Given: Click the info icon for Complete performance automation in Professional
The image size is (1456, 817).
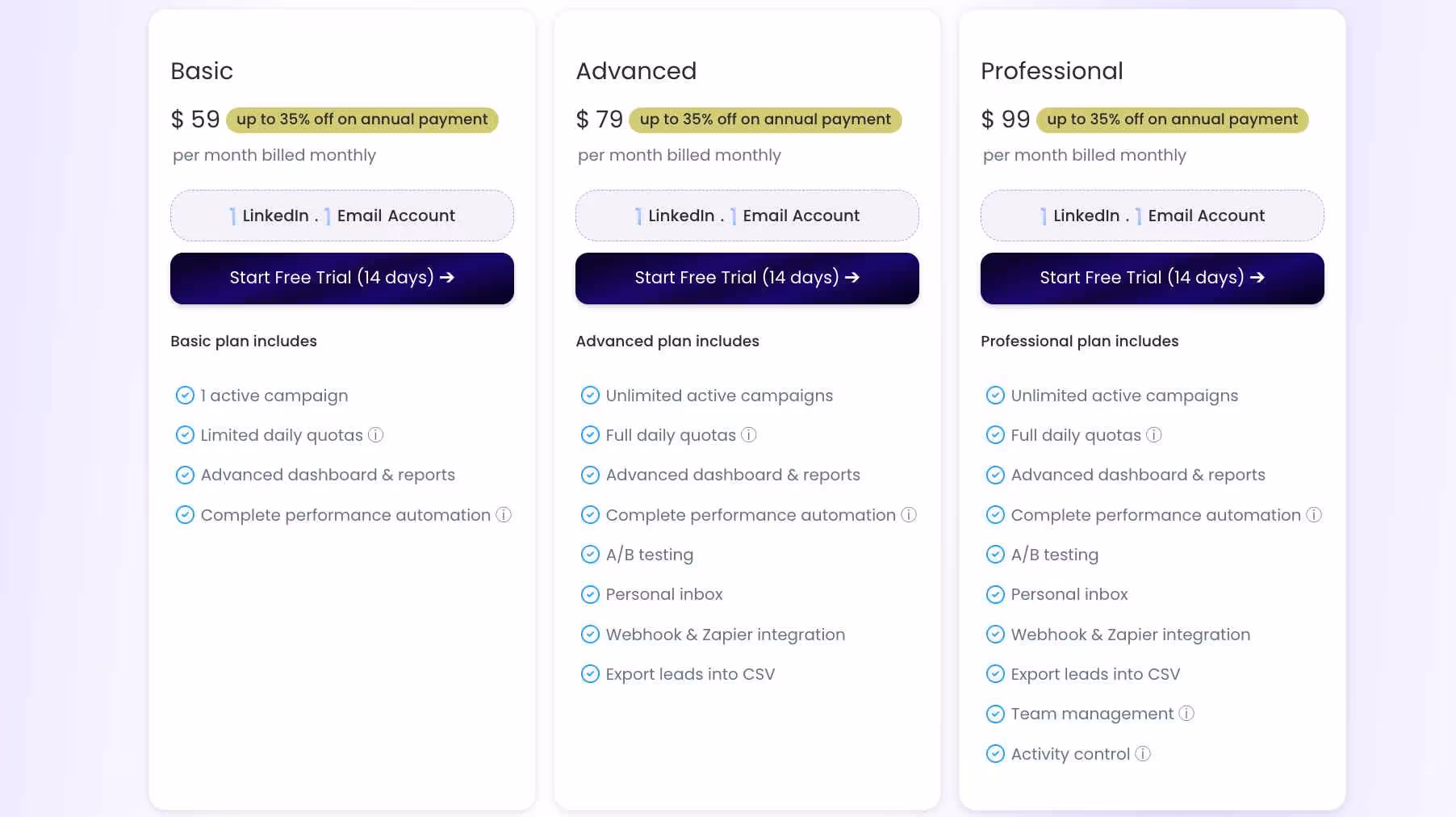Looking at the screenshot, I should pyautogui.click(x=1314, y=515).
